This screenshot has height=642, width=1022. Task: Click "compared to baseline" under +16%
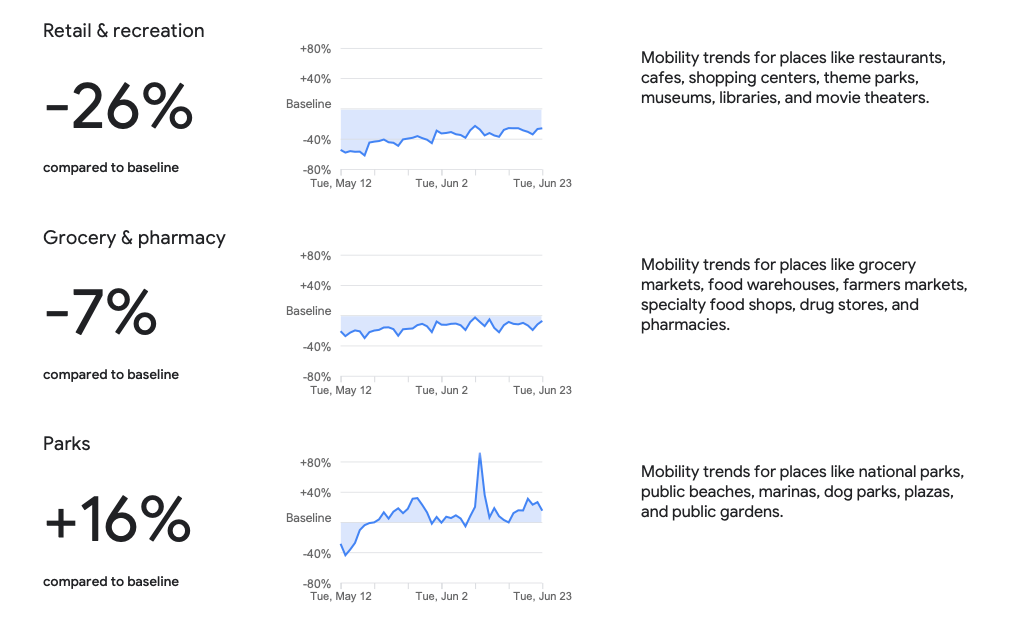[x=111, y=582]
